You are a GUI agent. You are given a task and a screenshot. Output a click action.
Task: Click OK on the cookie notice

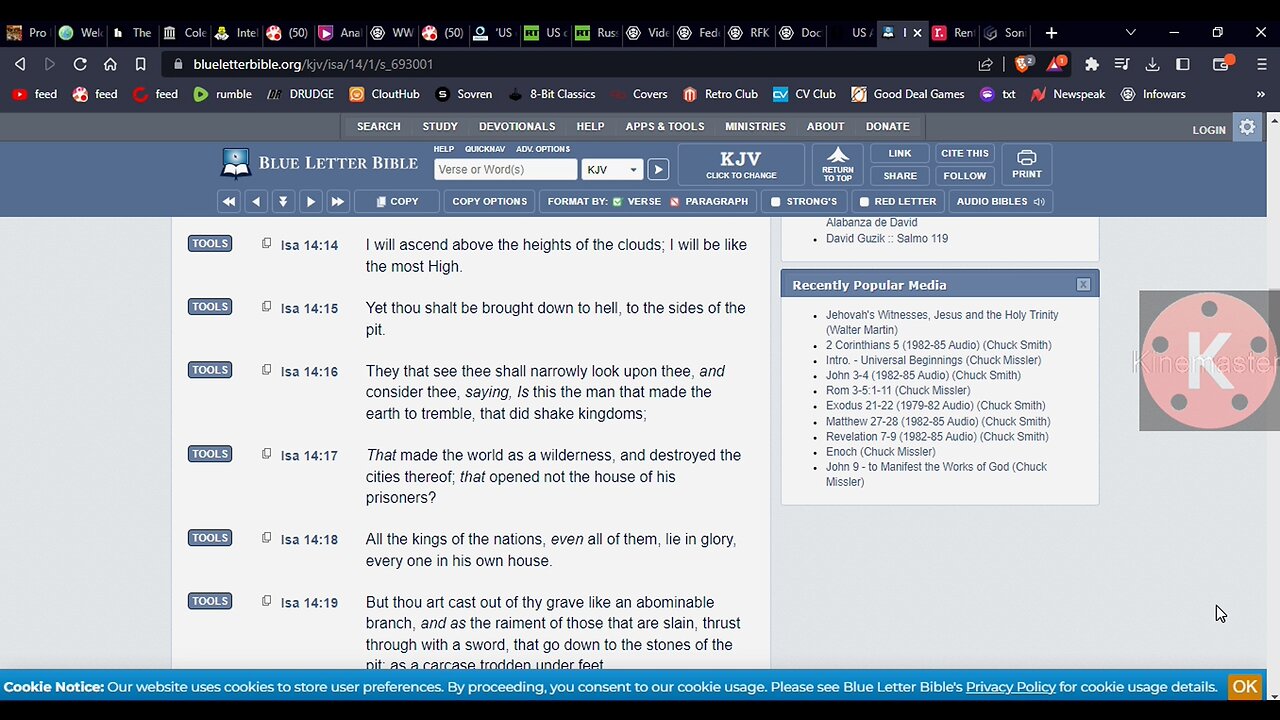(1245, 686)
